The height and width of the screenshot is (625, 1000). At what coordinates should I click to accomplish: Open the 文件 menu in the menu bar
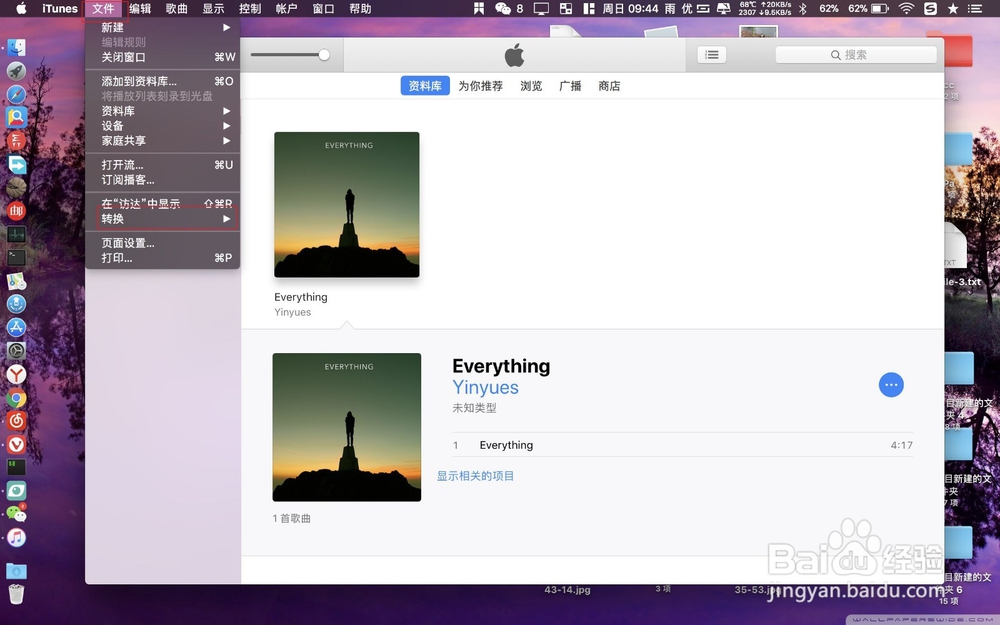pyautogui.click(x=103, y=9)
